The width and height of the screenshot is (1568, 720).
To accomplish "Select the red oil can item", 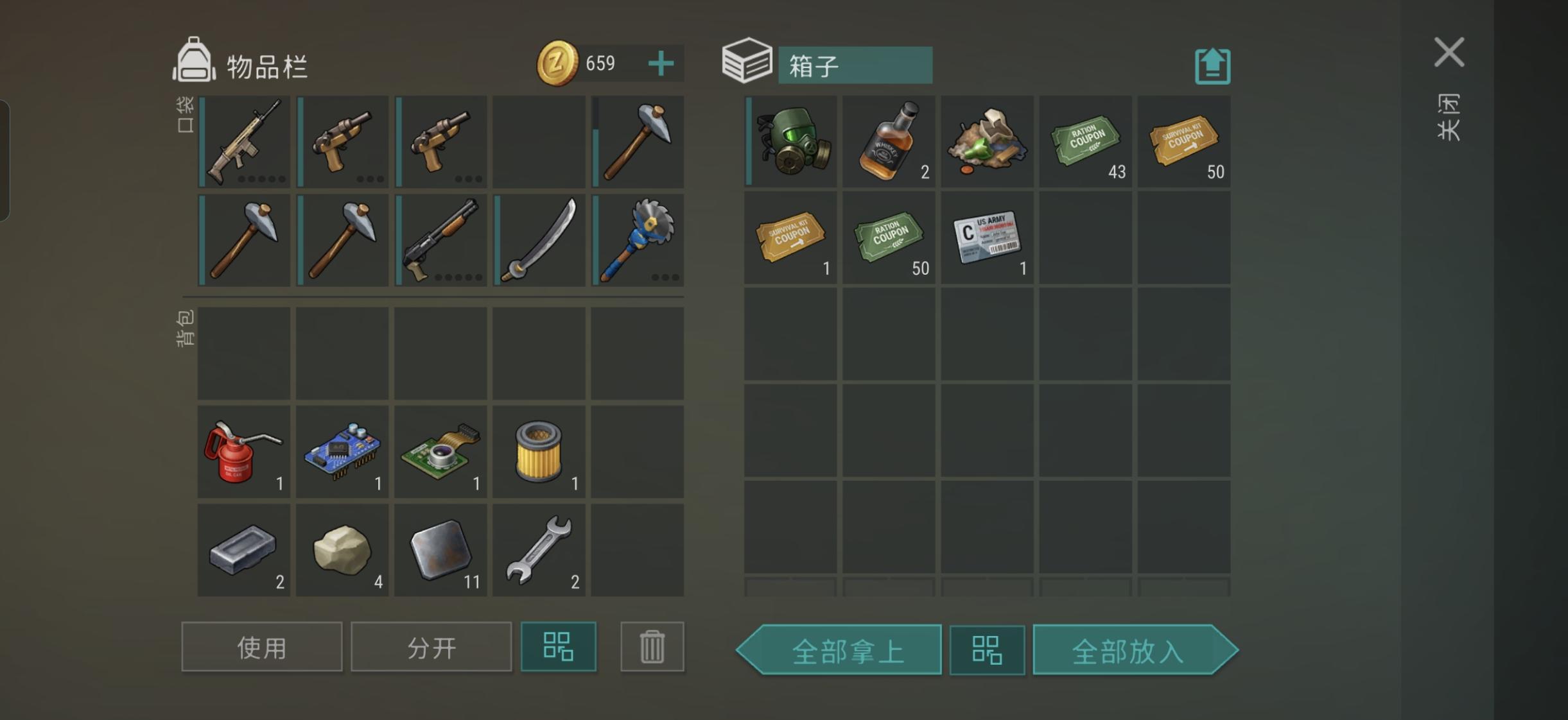I will click(244, 452).
